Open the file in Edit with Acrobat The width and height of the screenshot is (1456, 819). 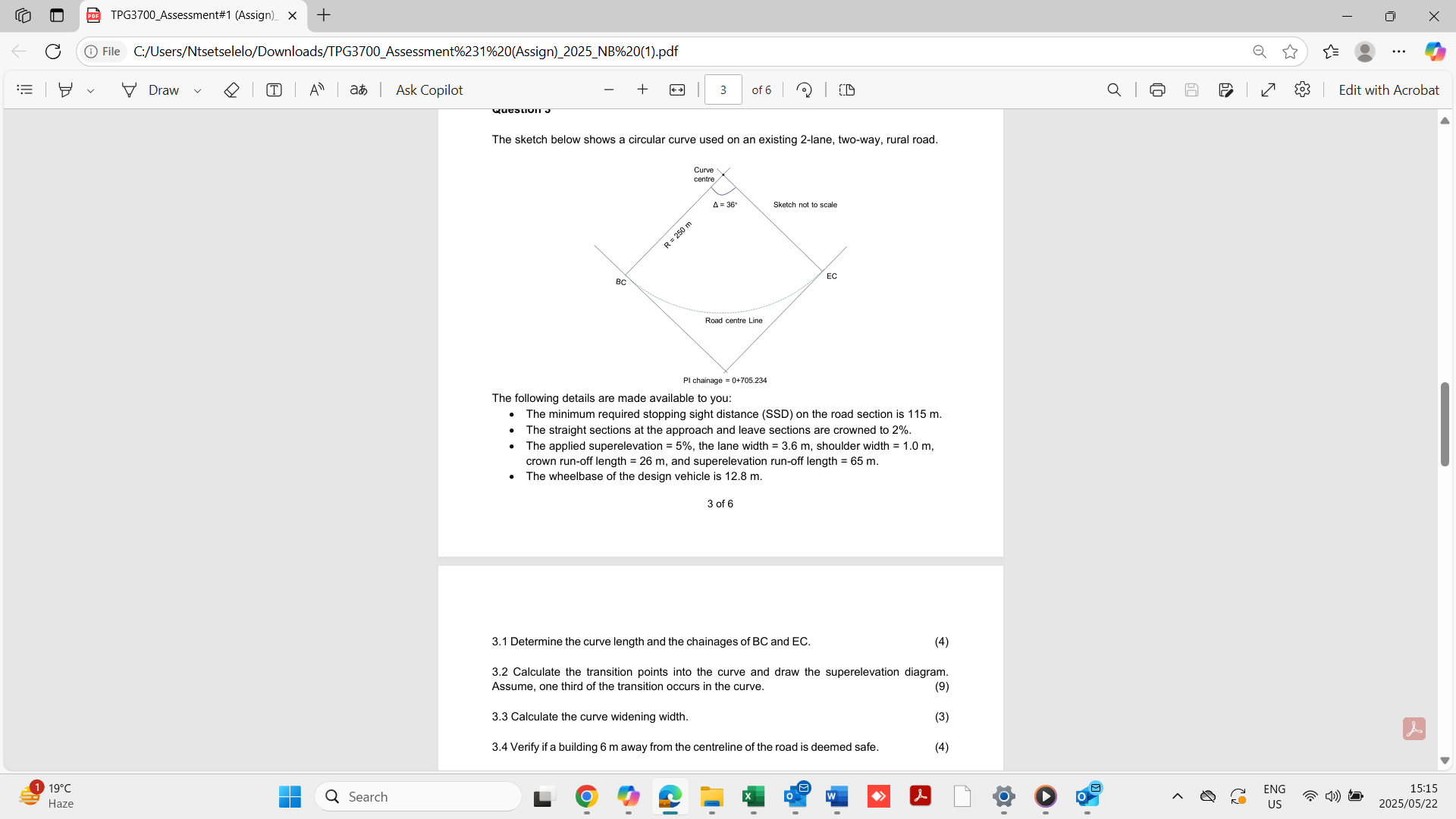tap(1389, 89)
